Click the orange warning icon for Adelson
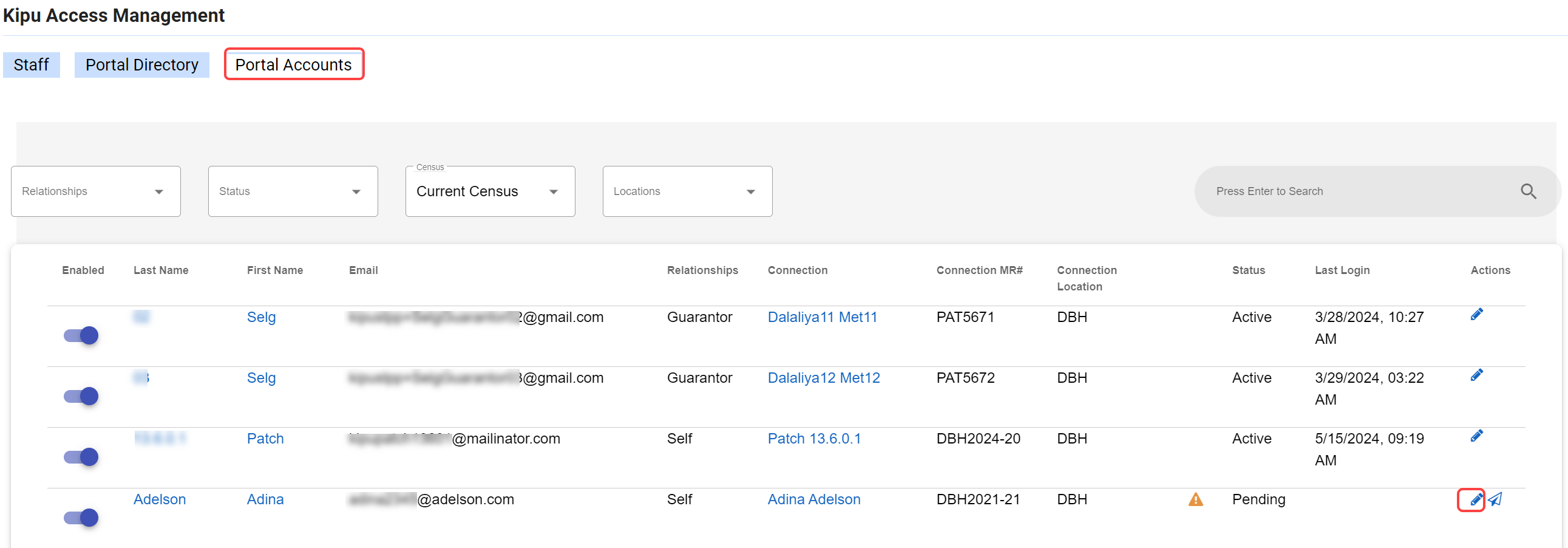Screen dimensions: 1568x548 [x=1195, y=500]
